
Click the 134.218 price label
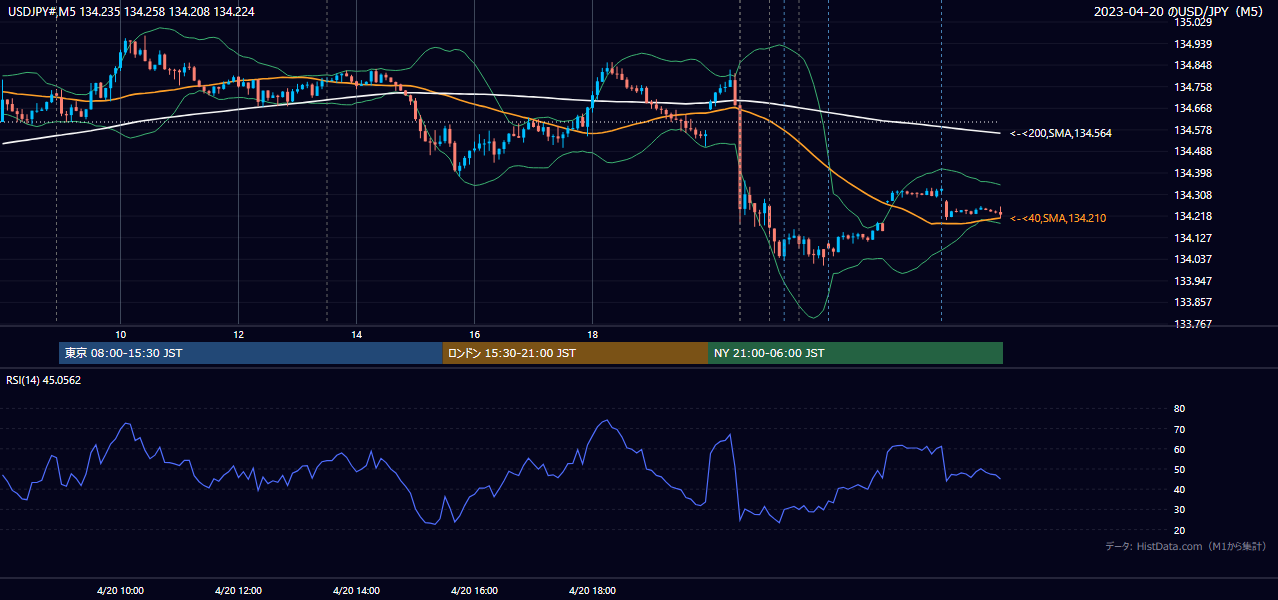pos(1193,216)
